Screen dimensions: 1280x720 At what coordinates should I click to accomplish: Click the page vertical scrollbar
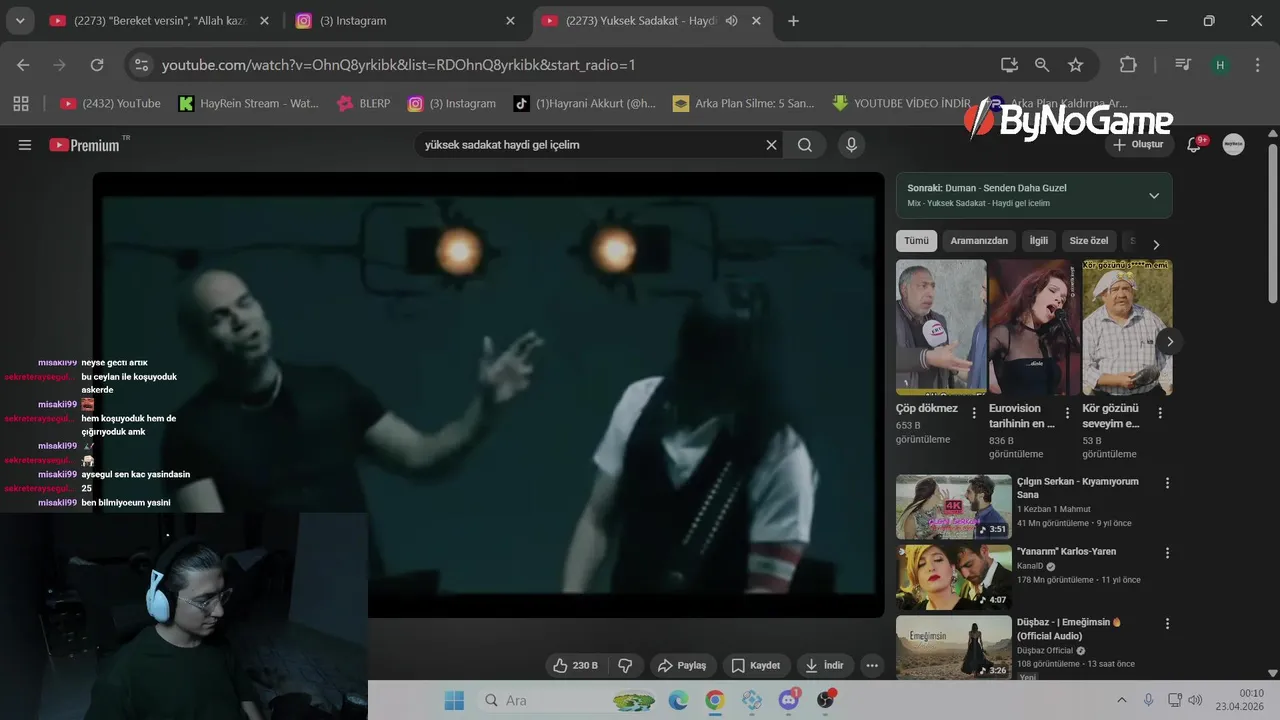coord(1272,224)
